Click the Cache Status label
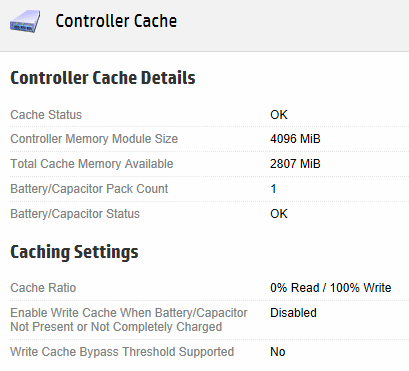The width and height of the screenshot is (409, 371). coord(46,115)
